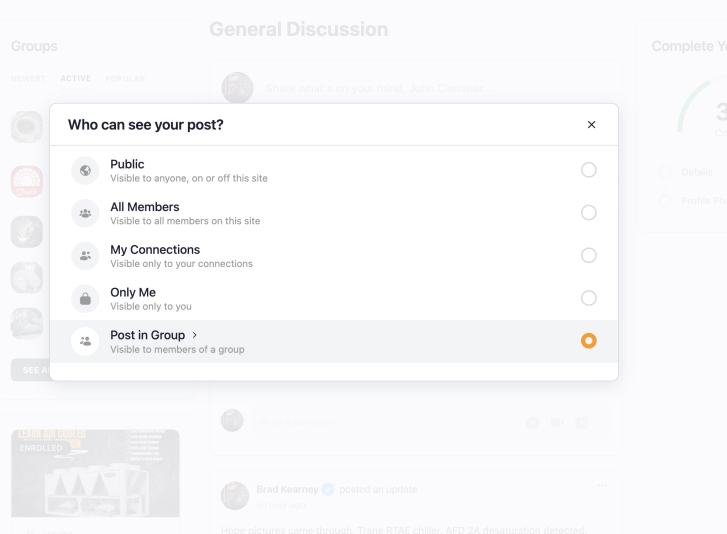Switch to the Popular groups tab
This screenshot has height=534, width=727.
(125, 79)
